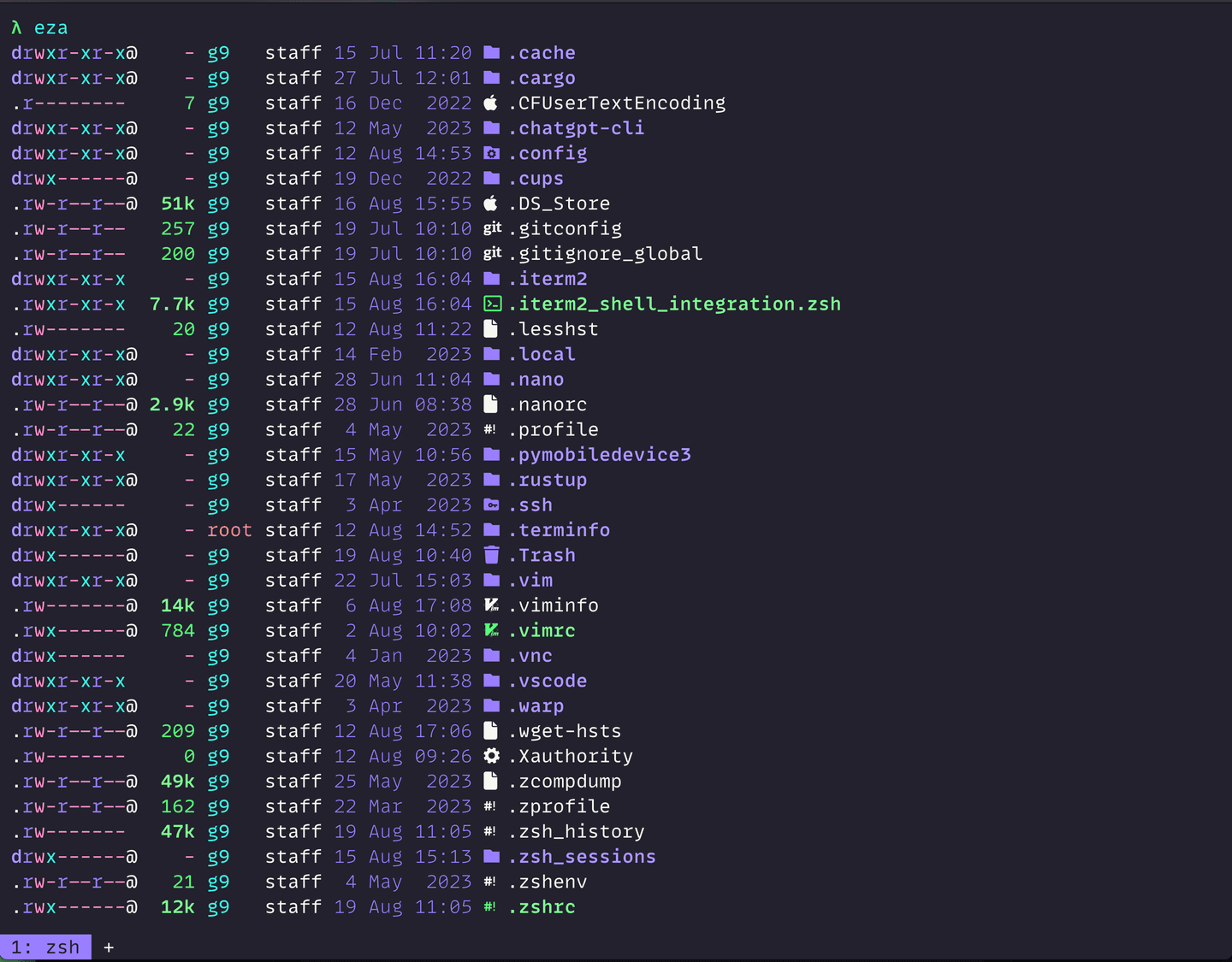The height and width of the screenshot is (962, 1232).
Task: Click the git icon beside .gitignore_global
Action: [x=492, y=253]
